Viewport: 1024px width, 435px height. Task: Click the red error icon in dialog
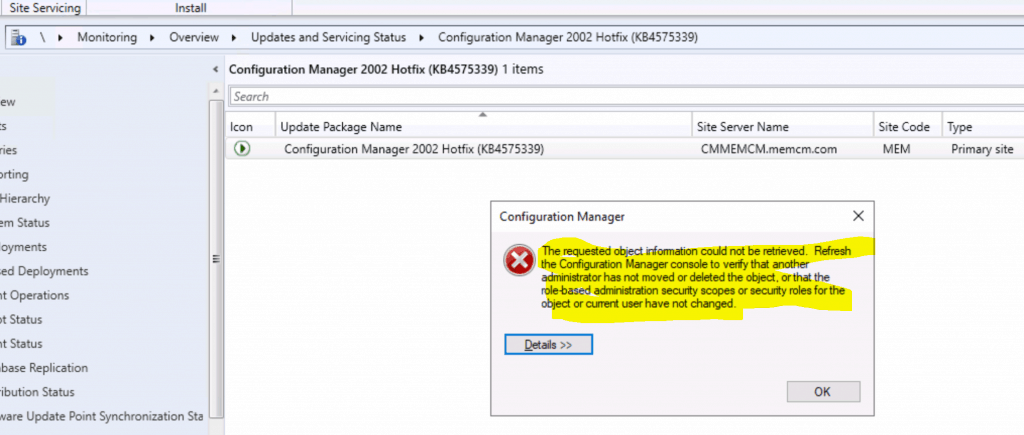[519, 261]
